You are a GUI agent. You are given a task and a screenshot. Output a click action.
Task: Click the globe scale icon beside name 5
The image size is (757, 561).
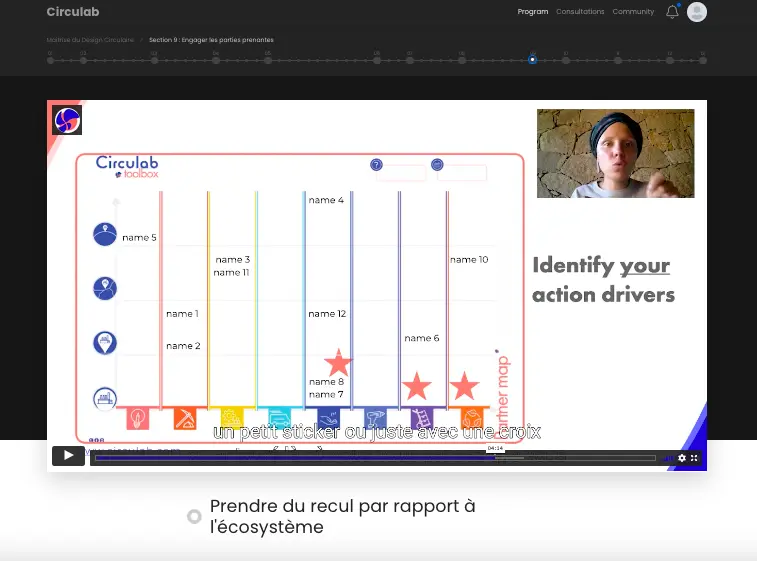coord(105,234)
